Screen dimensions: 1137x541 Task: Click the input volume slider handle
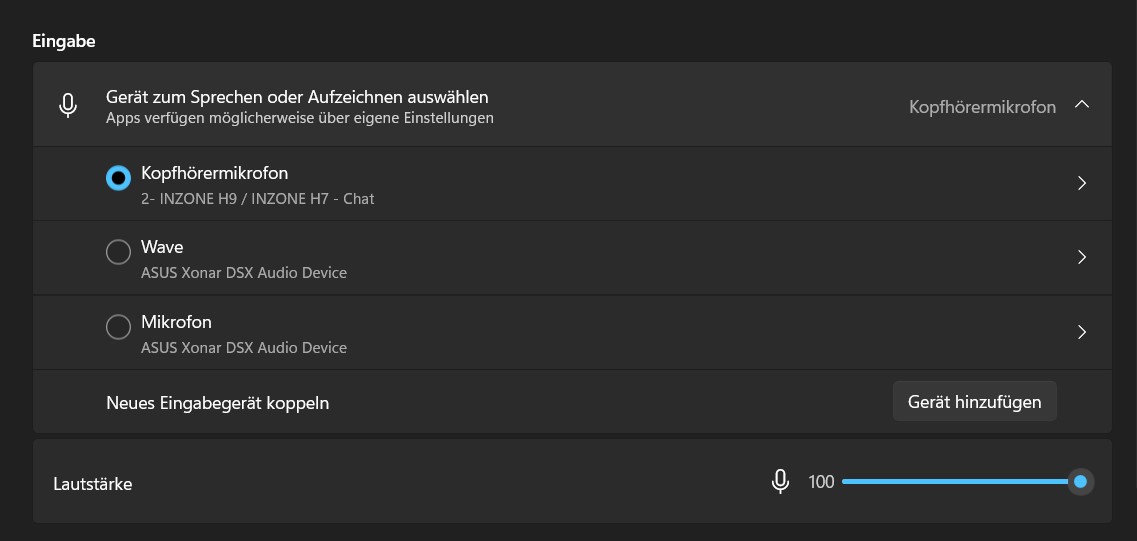click(x=1080, y=482)
